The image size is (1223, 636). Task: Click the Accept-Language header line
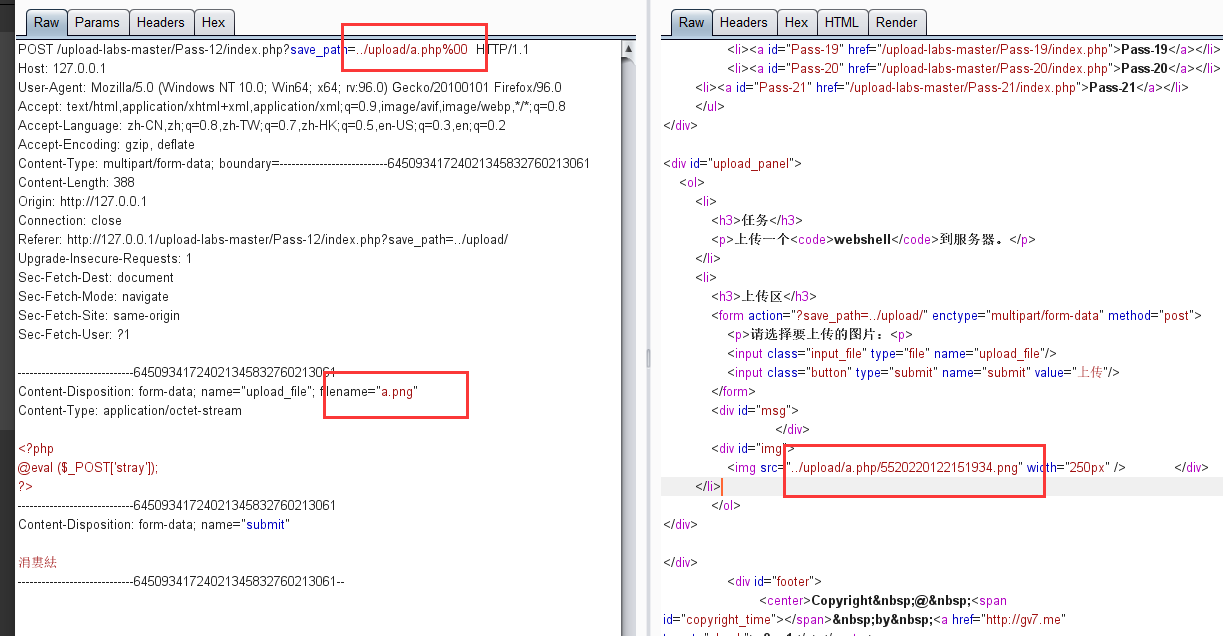tap(262, 125)
